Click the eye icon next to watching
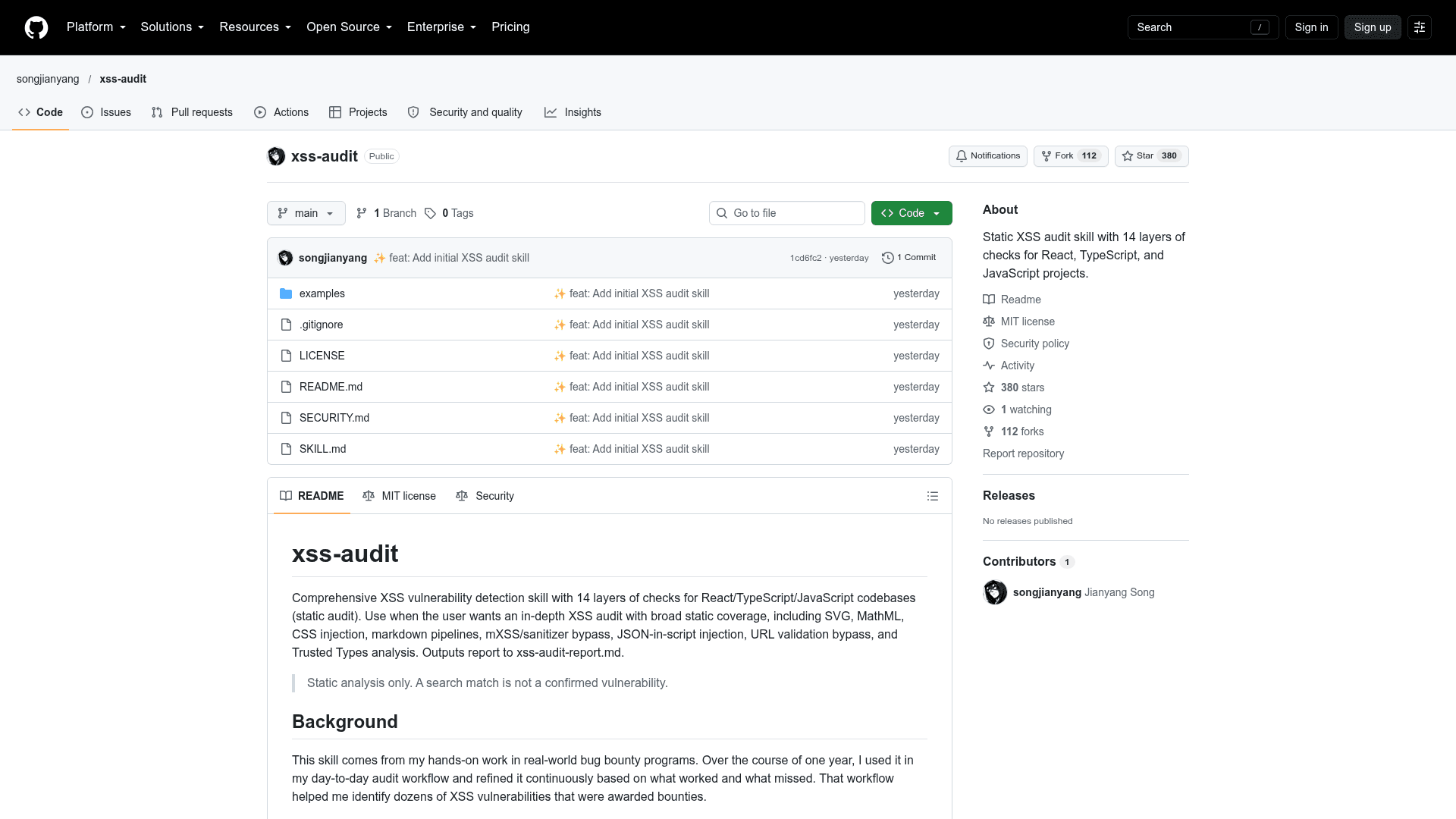The height and width of the screenshot is (819, 1456). pyautogui.click(x=989, y=409)
